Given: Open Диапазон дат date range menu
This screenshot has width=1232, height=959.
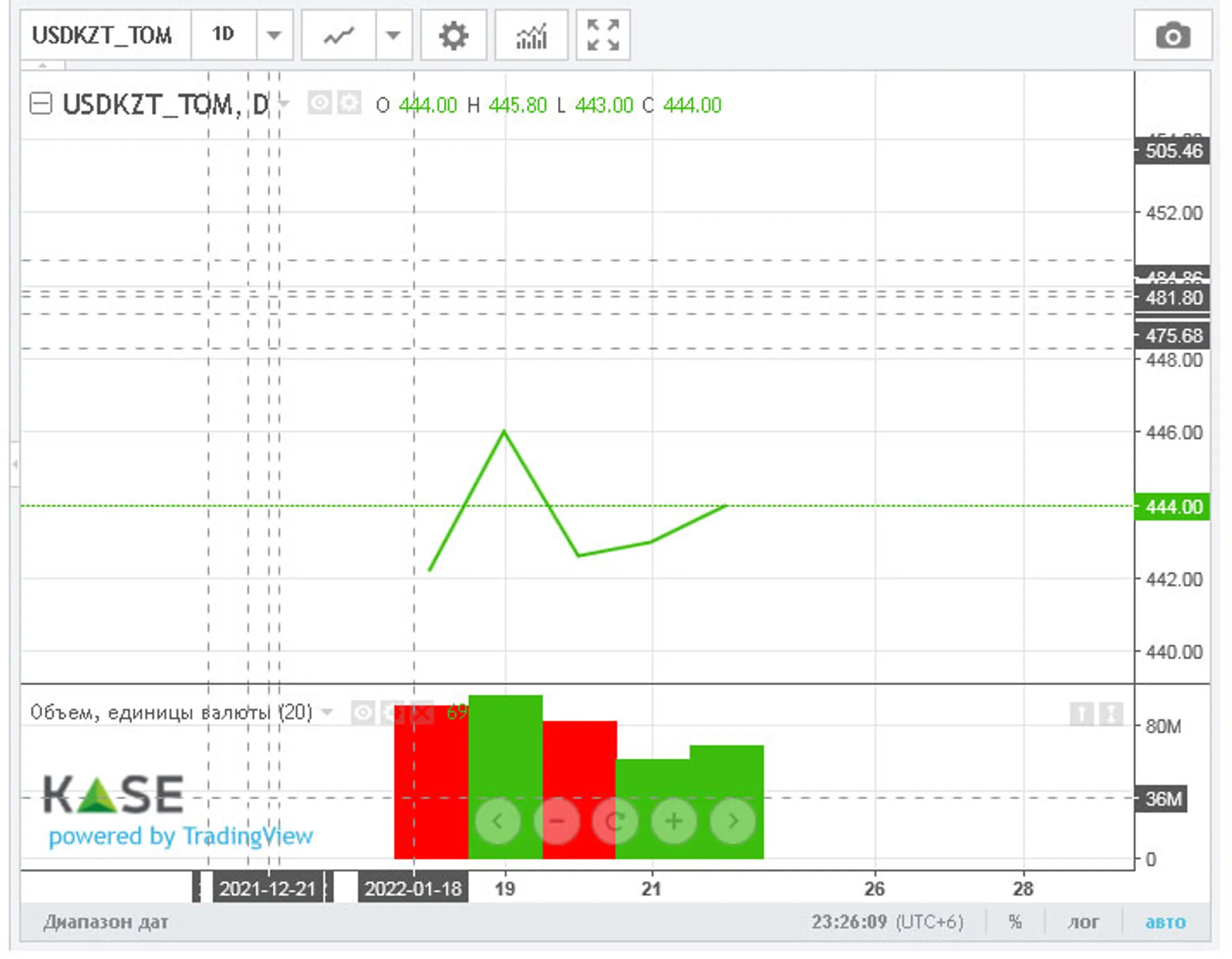Looking at the screenshot, I should click(106, 922).
